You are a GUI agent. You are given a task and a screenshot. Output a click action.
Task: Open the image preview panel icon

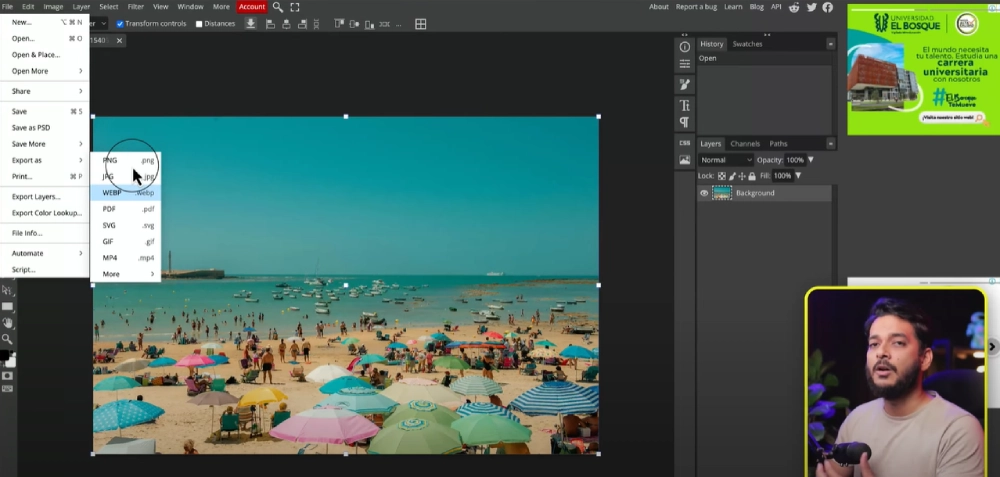click(684, 160)
